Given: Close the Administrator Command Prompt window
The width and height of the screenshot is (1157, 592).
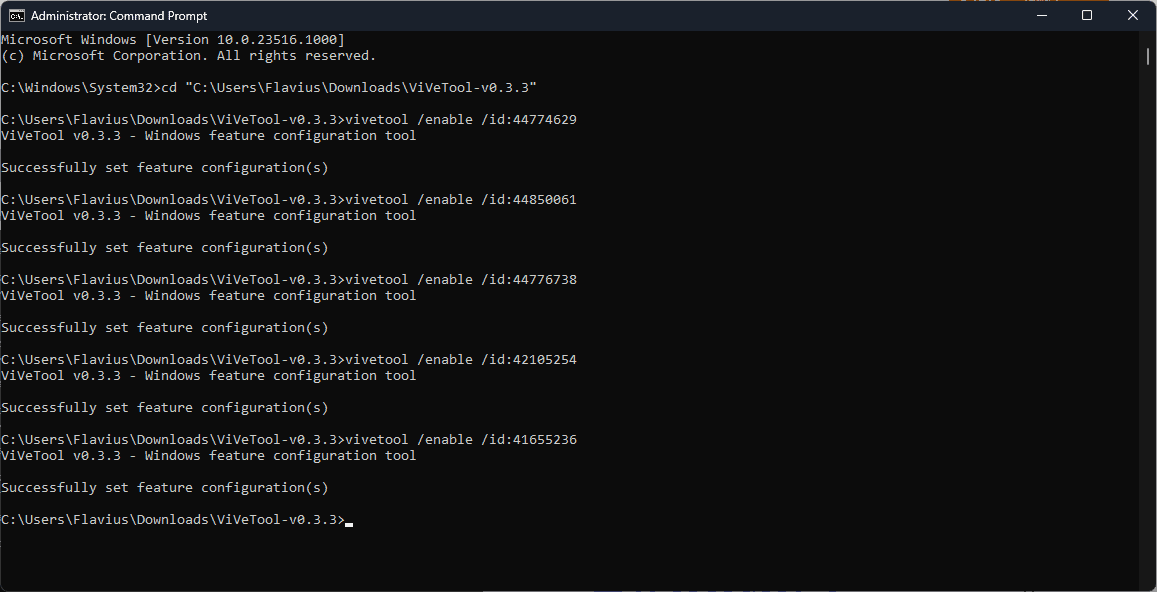Looking at the screenshot, I should pos(1133,16).
